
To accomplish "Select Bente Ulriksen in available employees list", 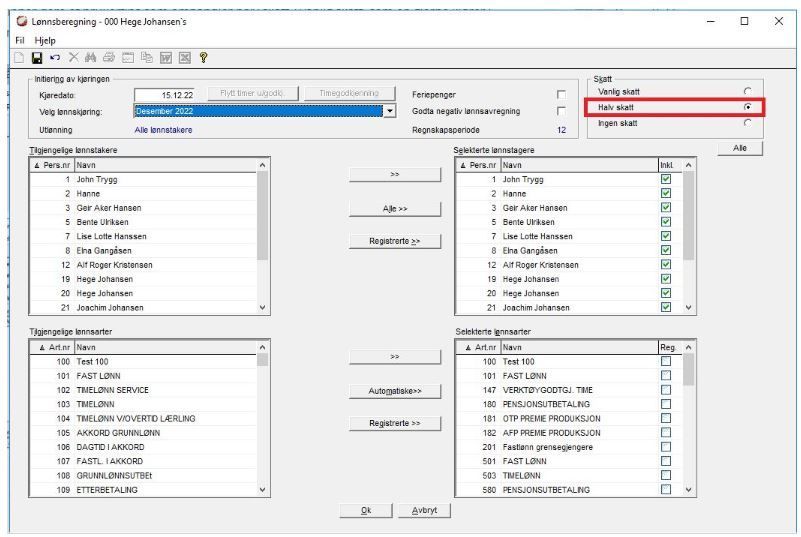I will [144, 222].
